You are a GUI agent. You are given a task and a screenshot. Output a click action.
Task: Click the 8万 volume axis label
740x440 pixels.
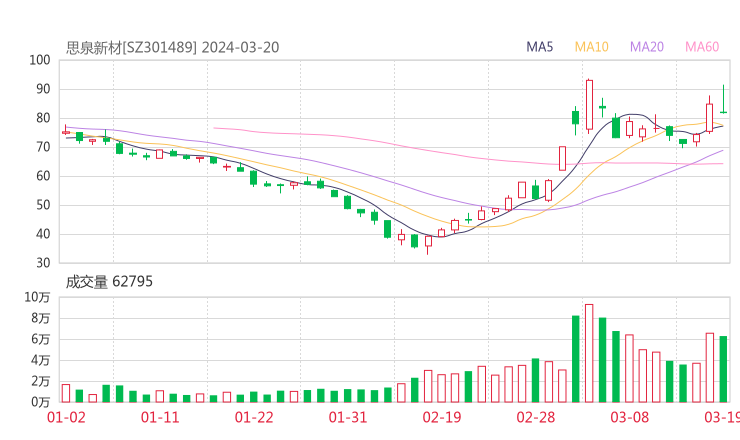point(41,318)
